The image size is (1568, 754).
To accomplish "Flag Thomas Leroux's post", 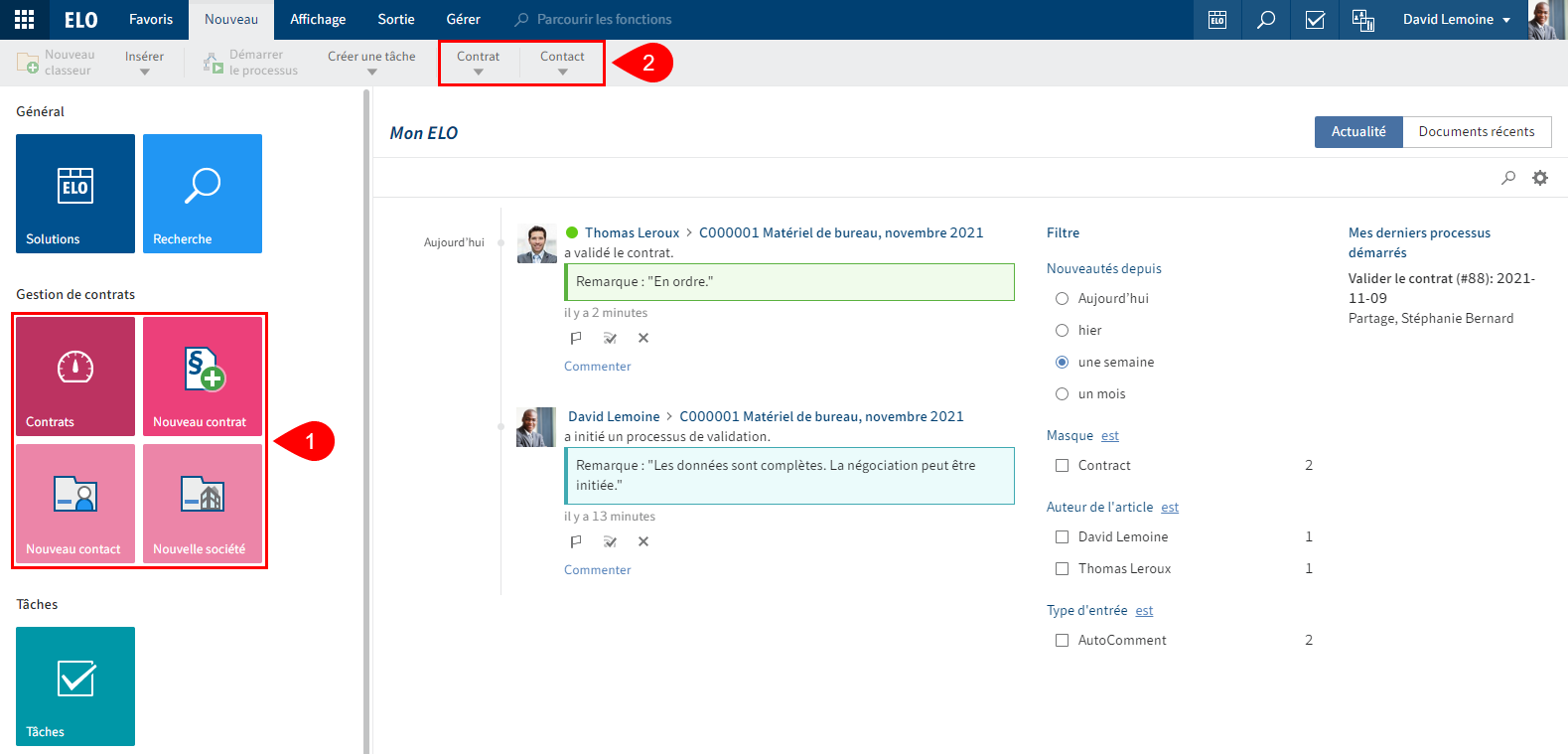I will point(576,338).
